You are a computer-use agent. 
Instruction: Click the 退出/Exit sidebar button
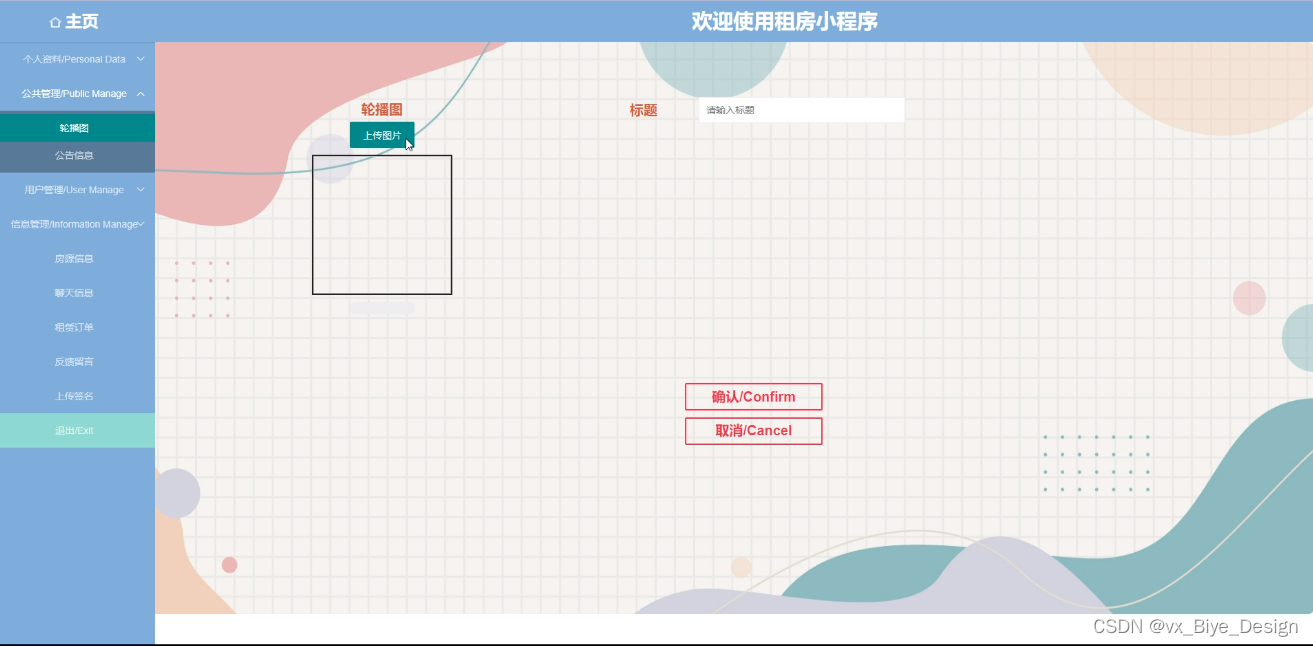pyautogui.click(x=77, y=430)
